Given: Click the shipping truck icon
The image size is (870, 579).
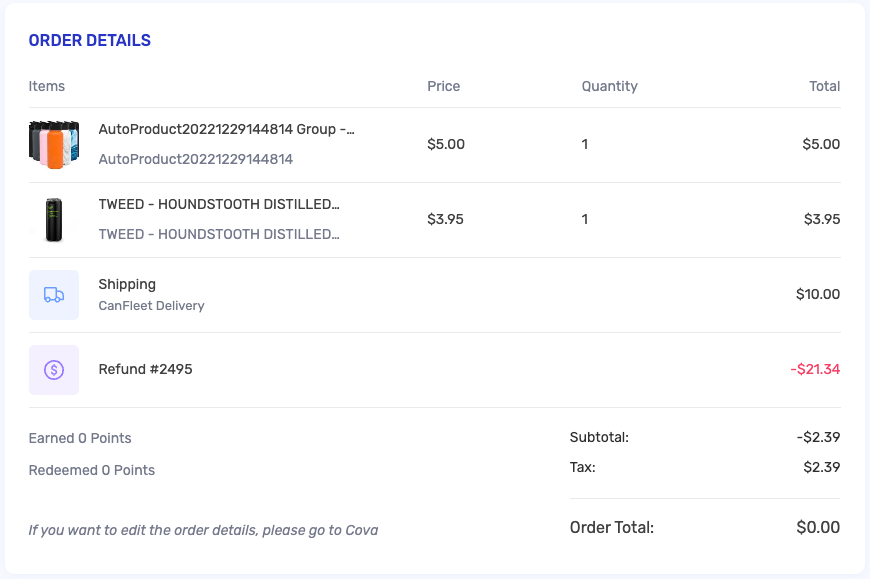Looking at the screenshot, I should tap(54, 294).
